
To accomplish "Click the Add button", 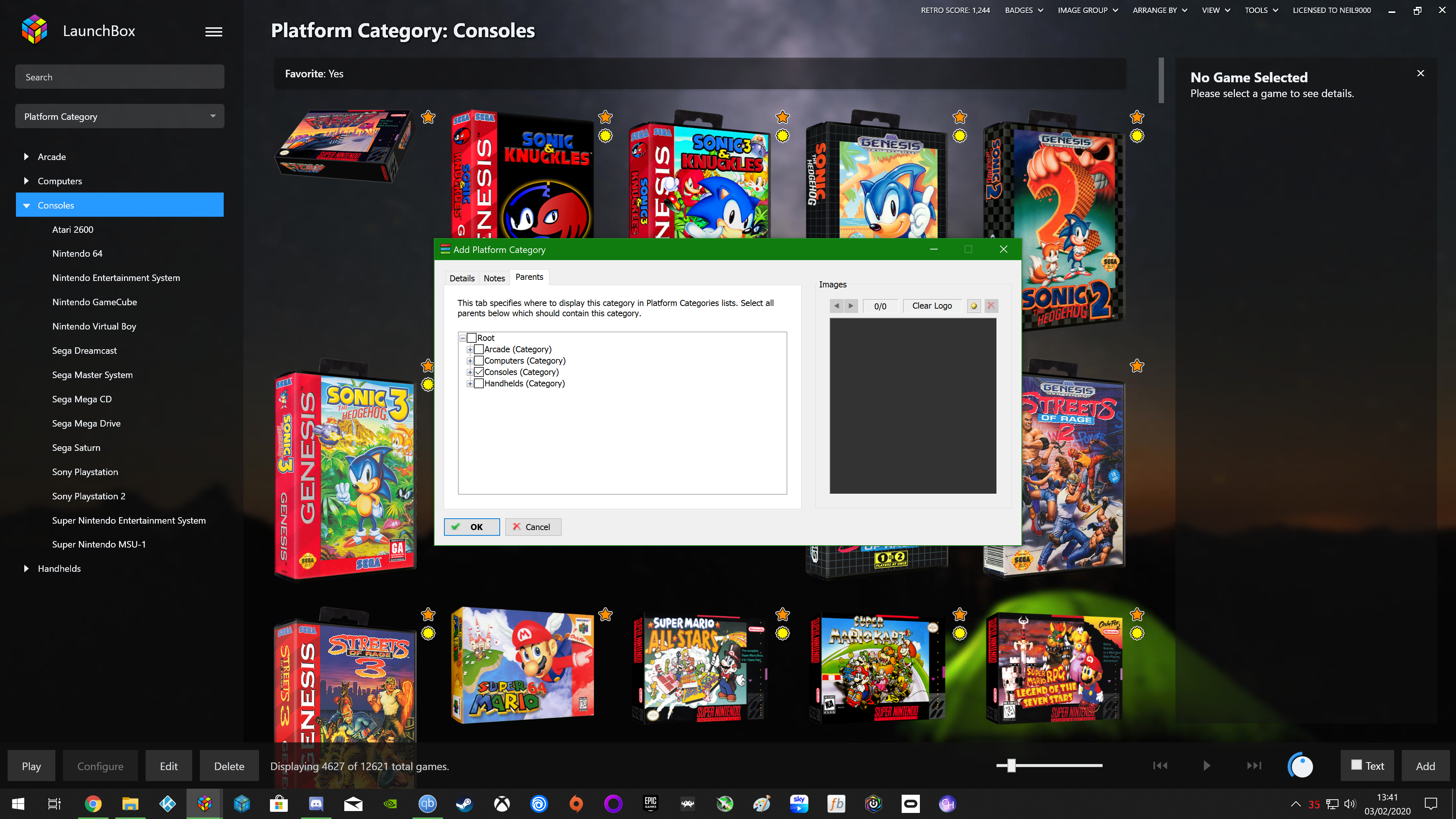I will point(1425,766).
